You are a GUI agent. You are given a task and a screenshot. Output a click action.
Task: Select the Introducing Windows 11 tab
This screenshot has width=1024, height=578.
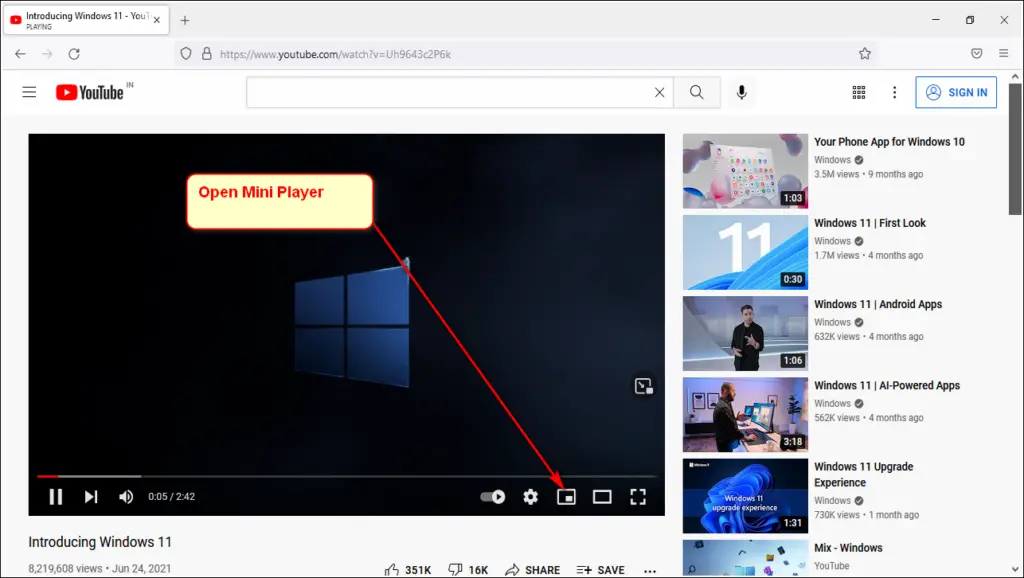pyautogui.click(x=86, y=20)
